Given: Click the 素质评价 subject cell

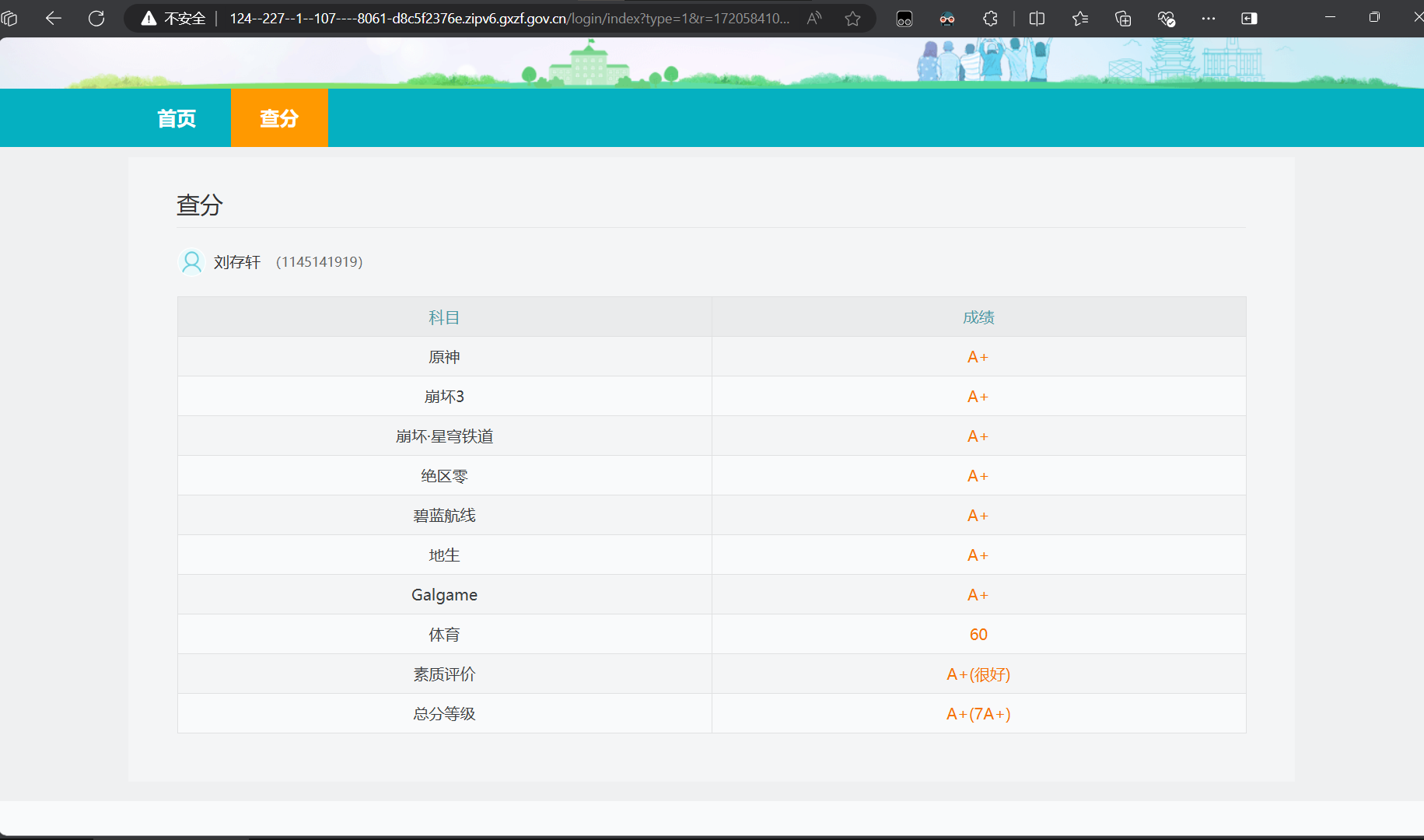Looking at the screenshot, I should (x=444, y=674).
